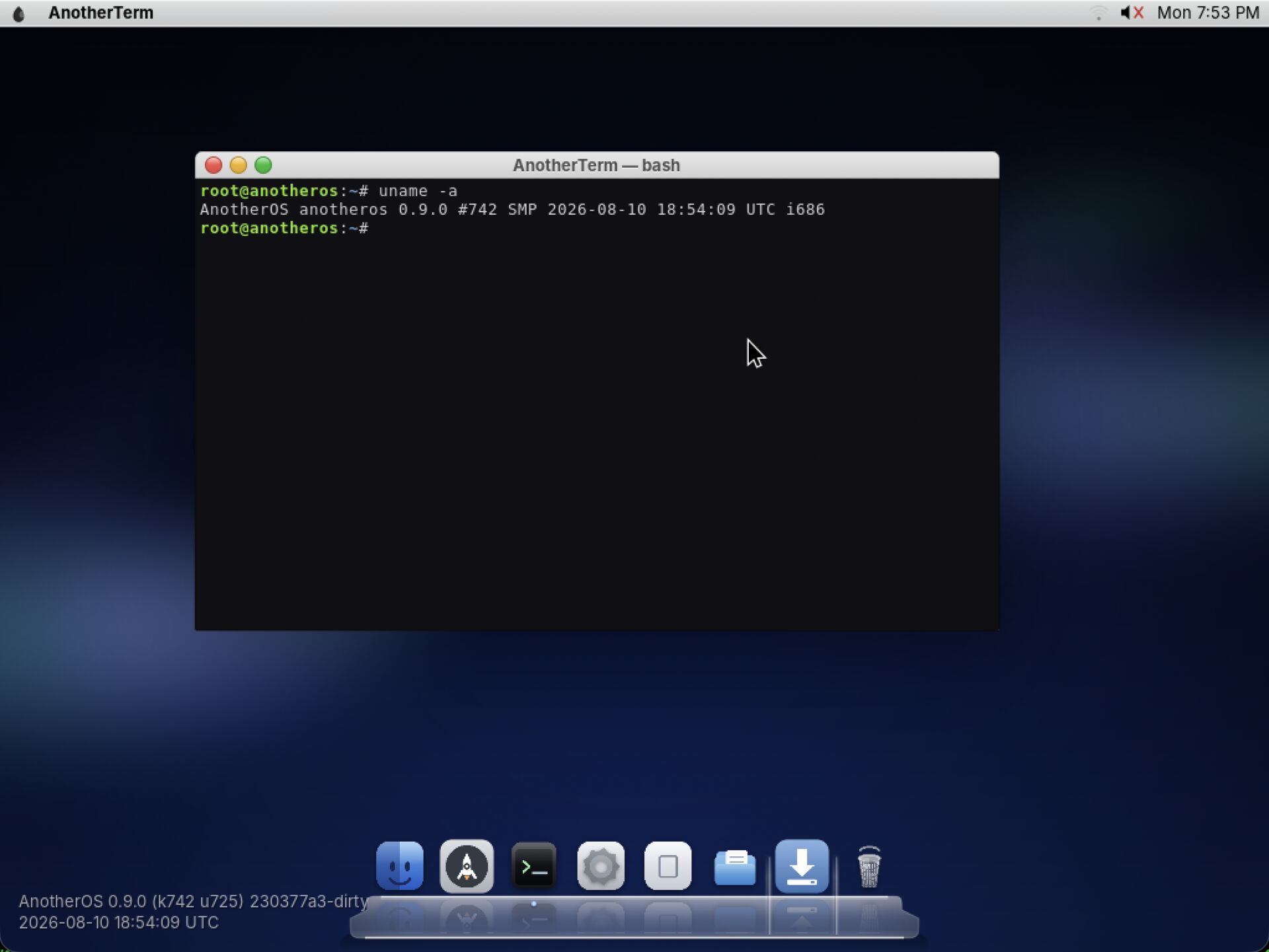Click the system logo in menu bar
Image resolution: width=1269 pixels, height=952 pixels.
pyautogui.click(x=19, y=13)
